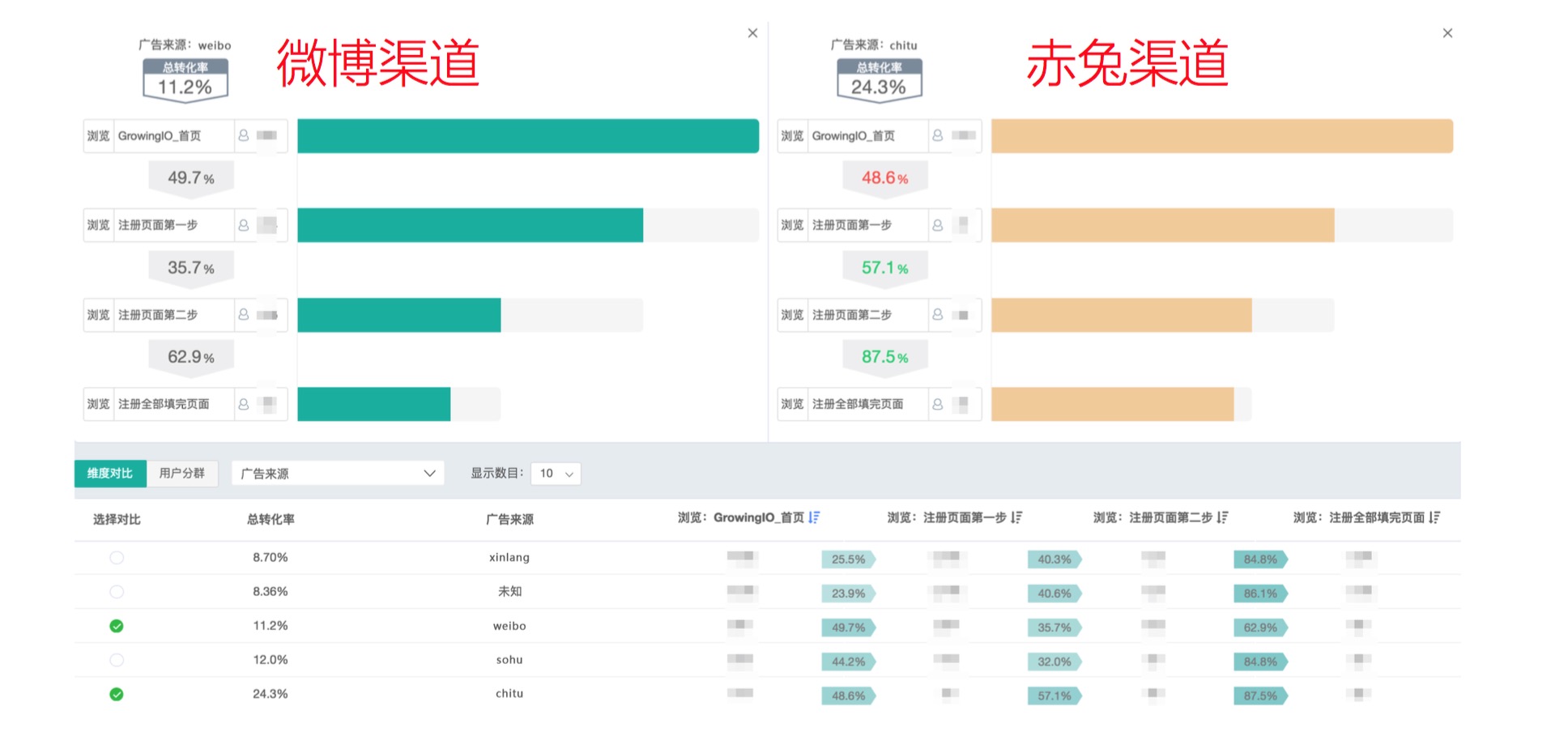
Task: Click user icon in chitu 注册页面第一步 step
Action: point(937,225)
